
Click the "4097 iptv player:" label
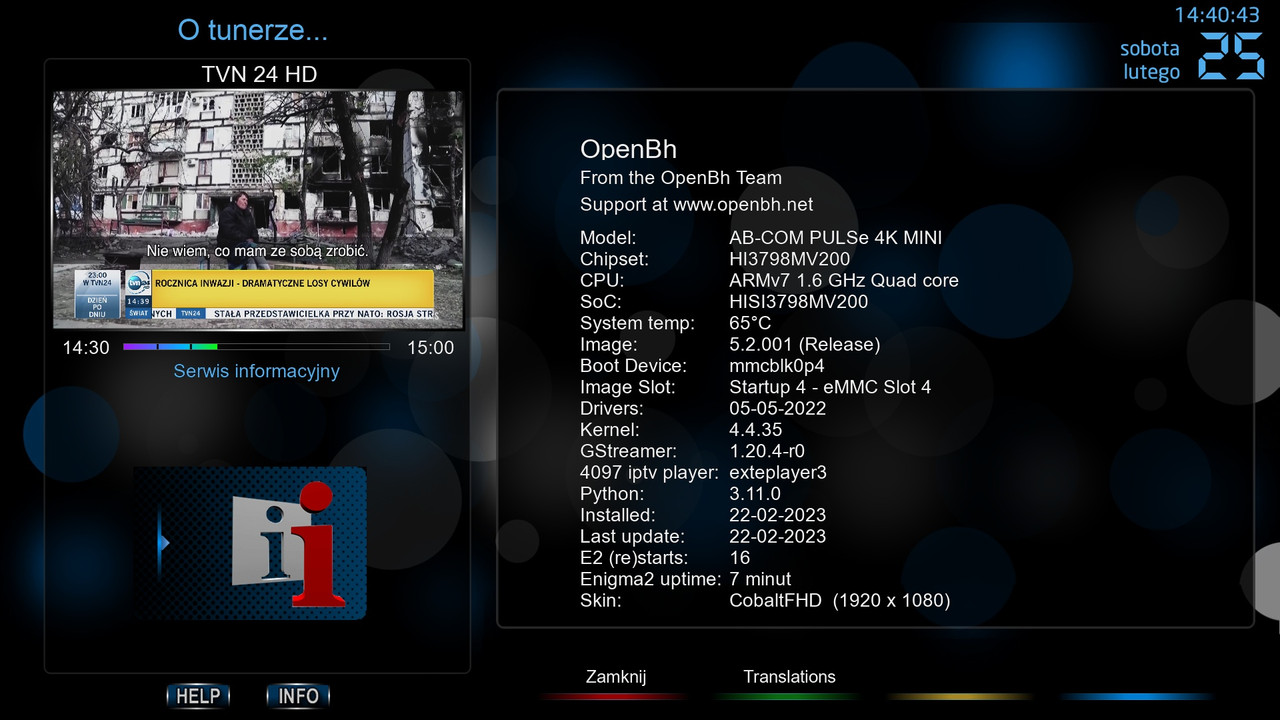649,473
